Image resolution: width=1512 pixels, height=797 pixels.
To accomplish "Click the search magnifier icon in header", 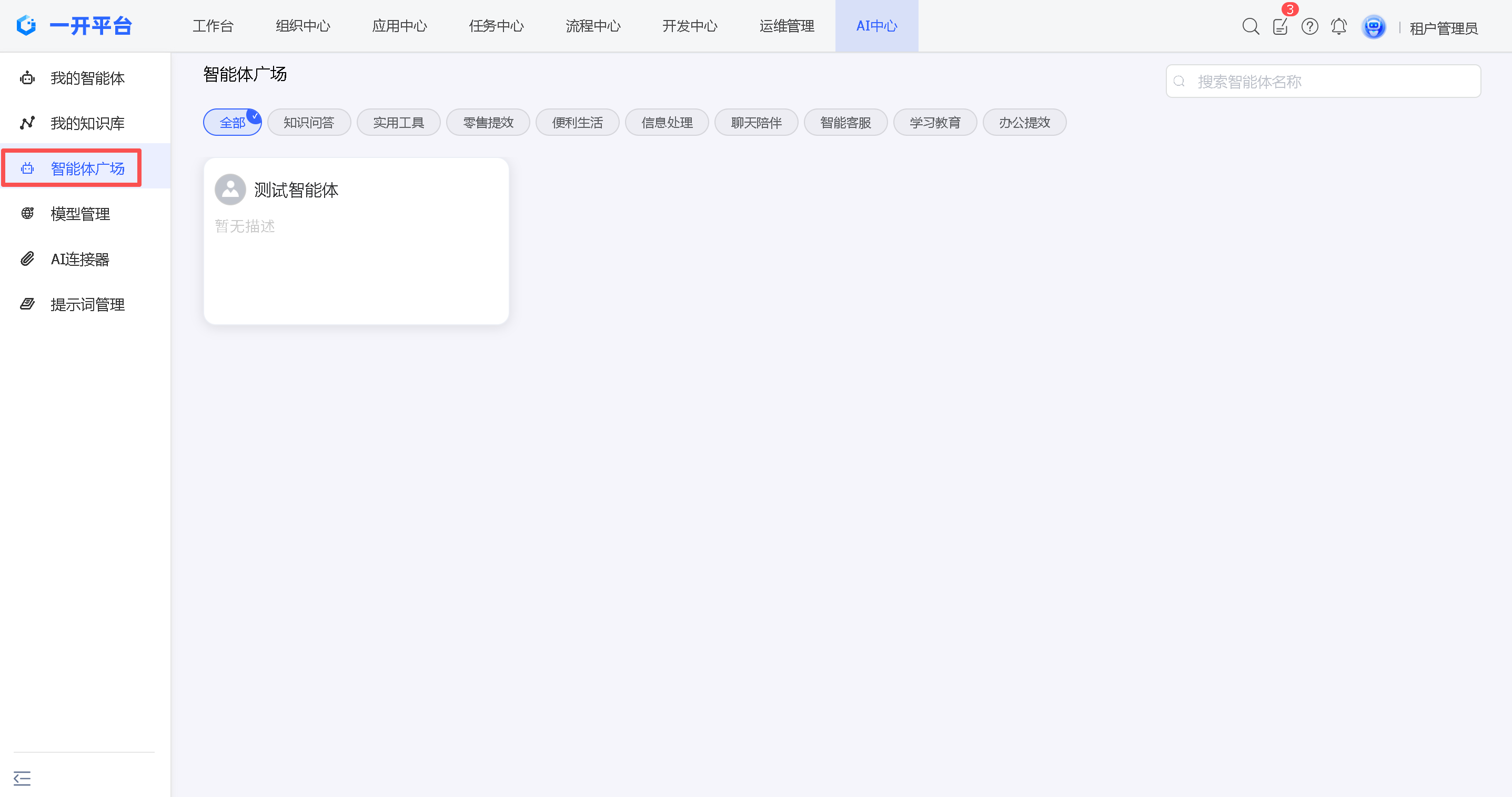I will pyautogui.click(x=1250, y=26).
